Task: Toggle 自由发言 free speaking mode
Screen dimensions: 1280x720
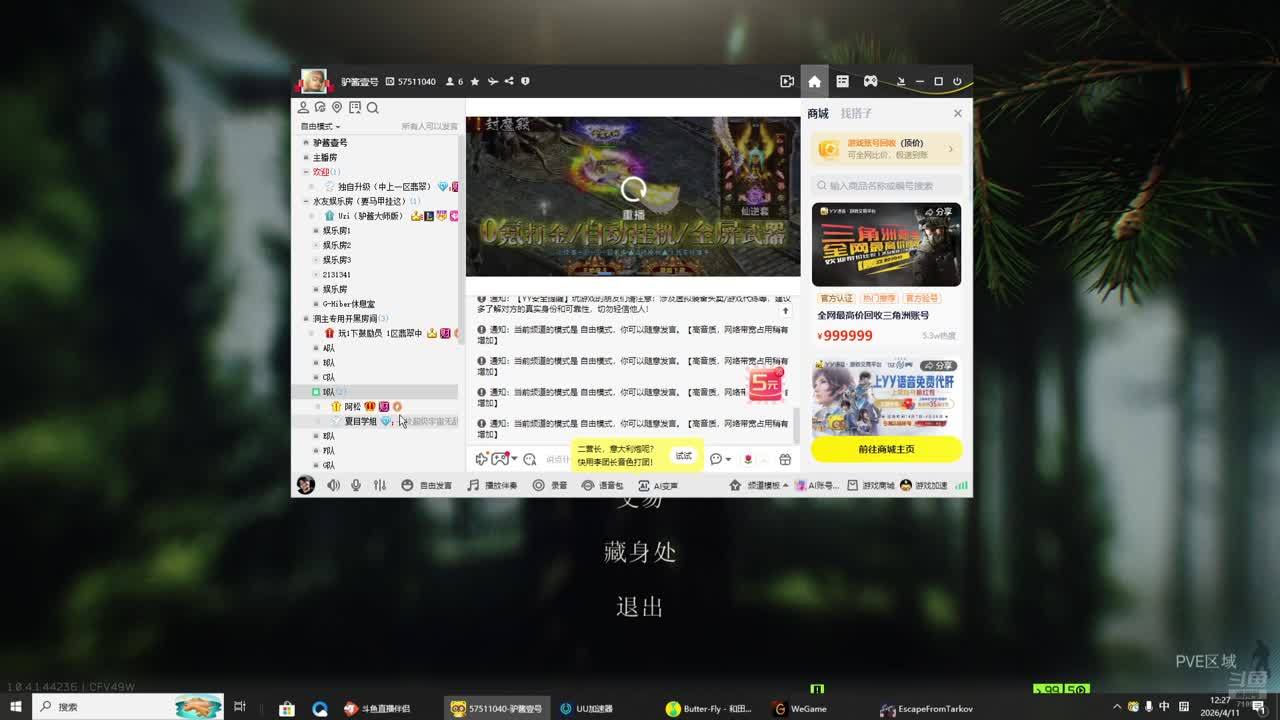Action: [x=427, y=485]
